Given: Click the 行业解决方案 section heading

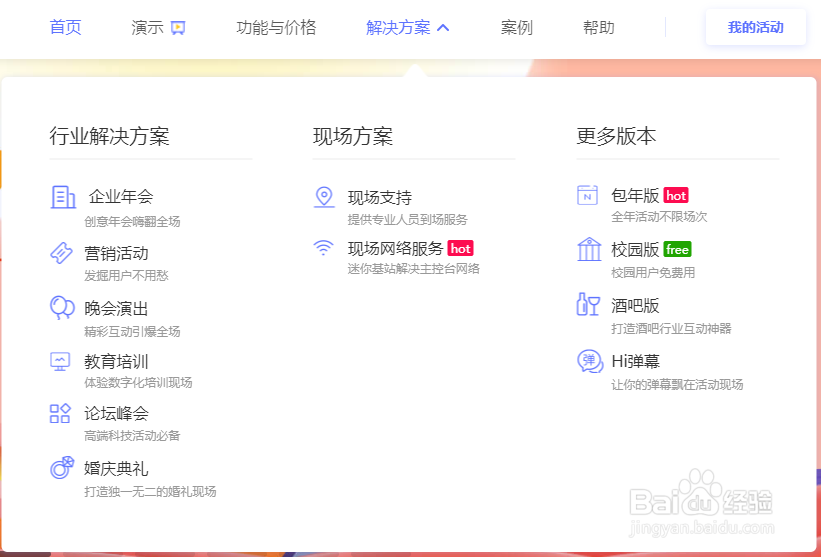Looking at the screenshot, I should click(109, 136).
